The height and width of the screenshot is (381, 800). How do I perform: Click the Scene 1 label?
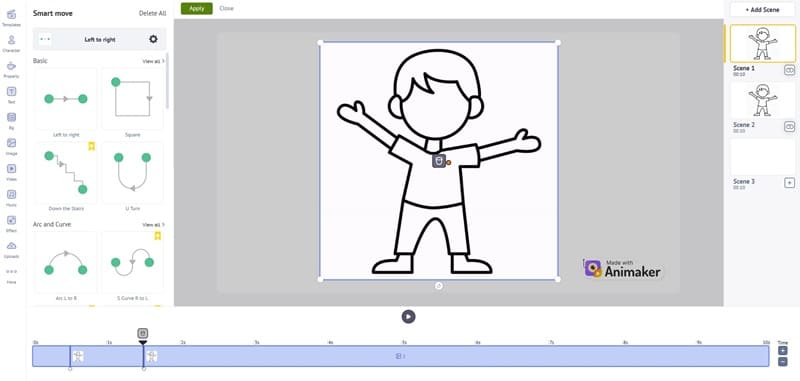(x=744, y=68)
